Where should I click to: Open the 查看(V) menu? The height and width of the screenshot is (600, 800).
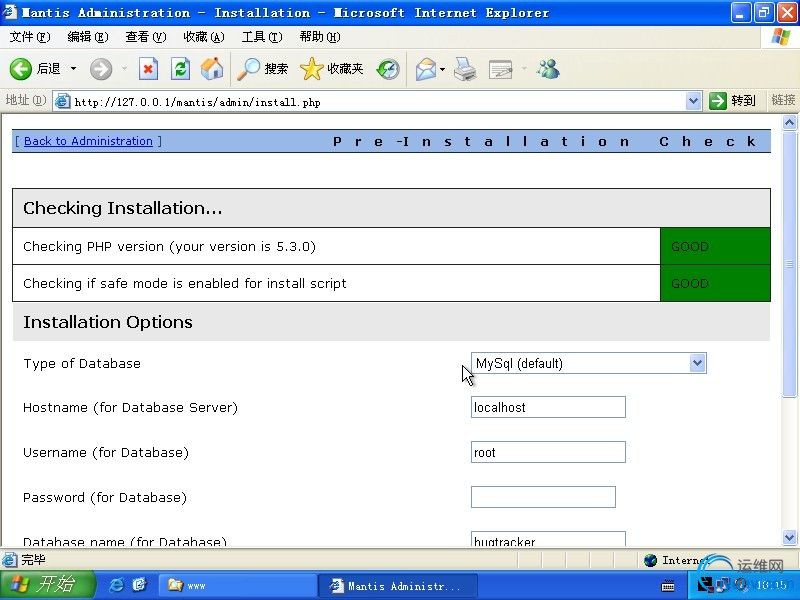(146, 37)
